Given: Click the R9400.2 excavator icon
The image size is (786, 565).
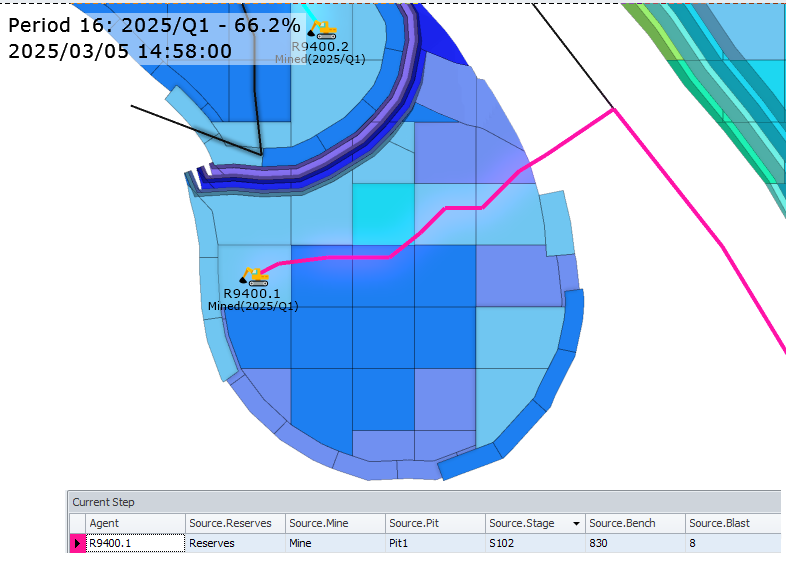Looking at the screenshot, I should tap(322, 30).
